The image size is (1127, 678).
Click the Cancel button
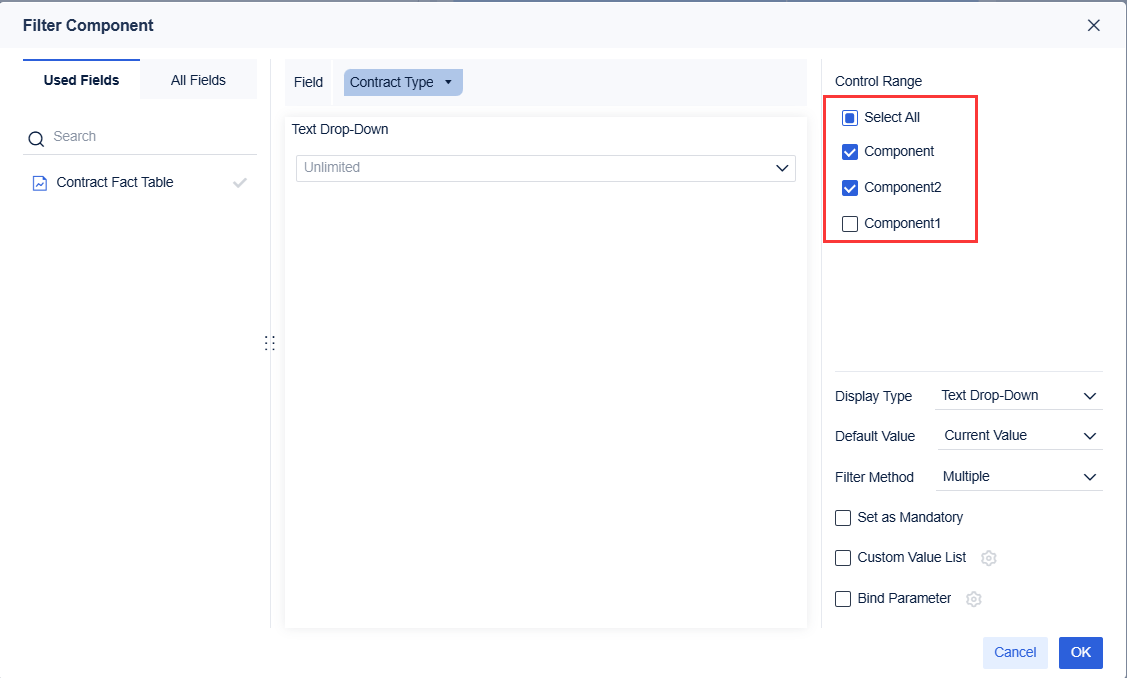click(x=1015, y=652)
